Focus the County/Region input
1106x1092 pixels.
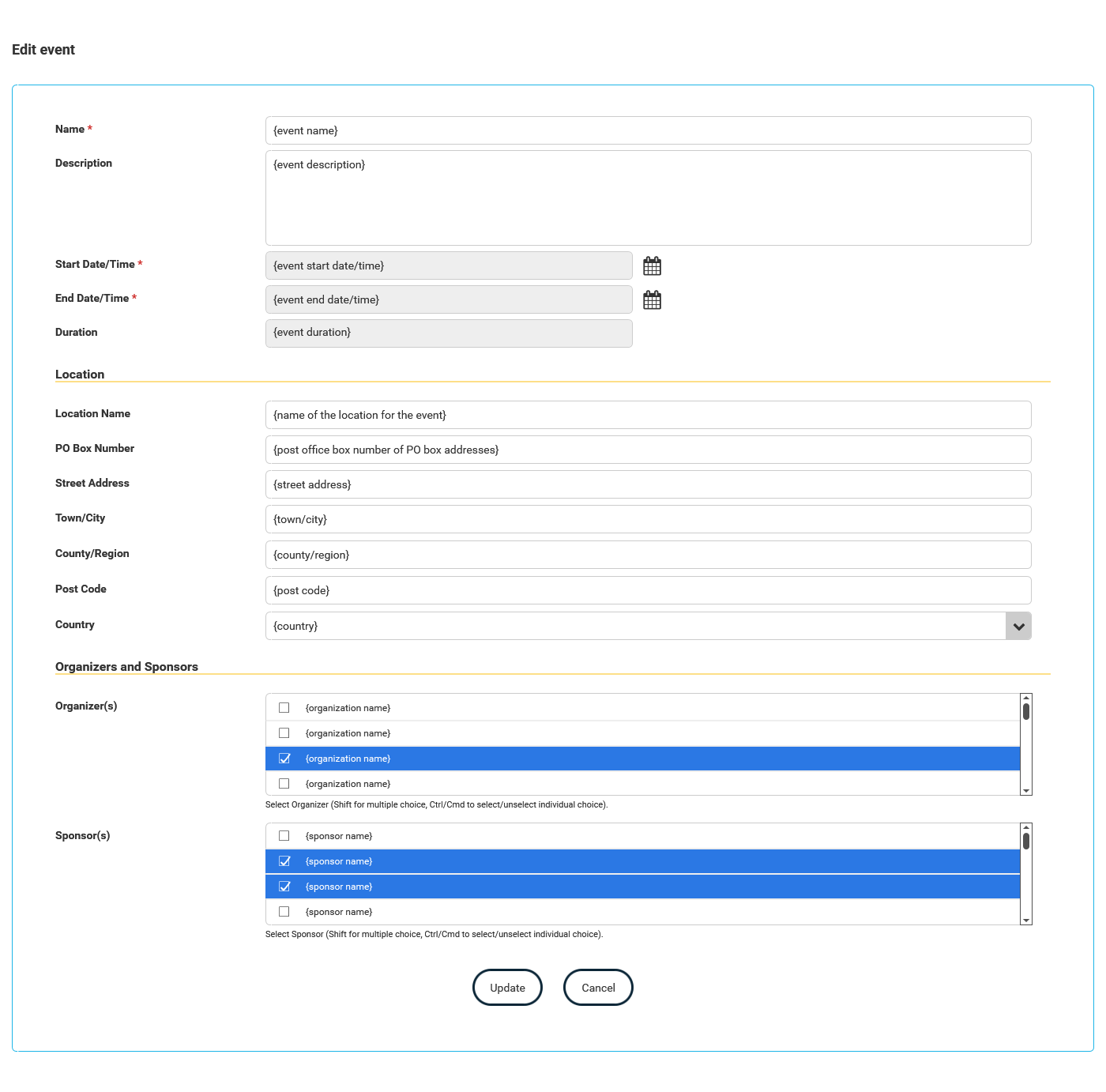[649, 555]
